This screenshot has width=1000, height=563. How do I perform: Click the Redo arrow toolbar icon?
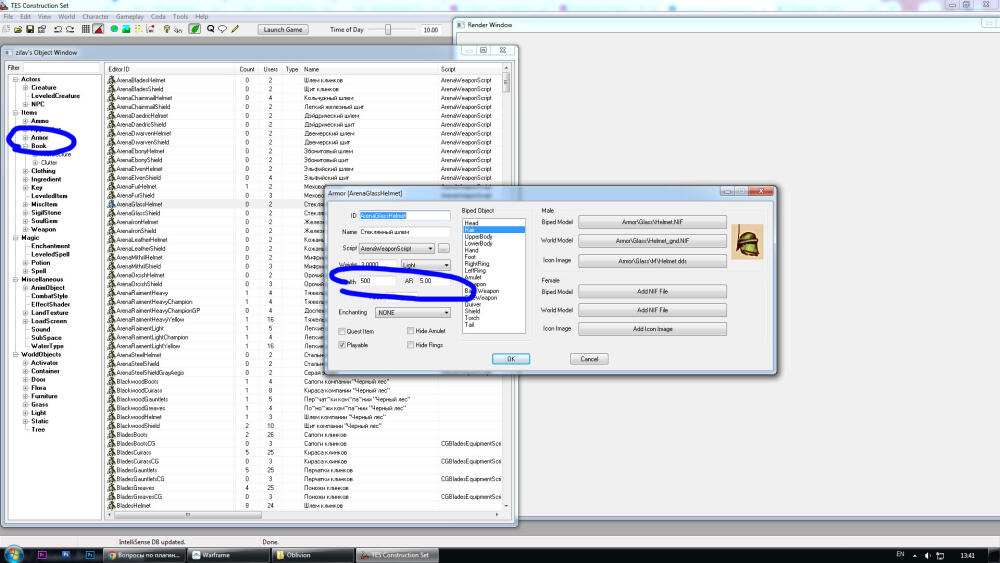pyautogui.click(x=70, y=29)
